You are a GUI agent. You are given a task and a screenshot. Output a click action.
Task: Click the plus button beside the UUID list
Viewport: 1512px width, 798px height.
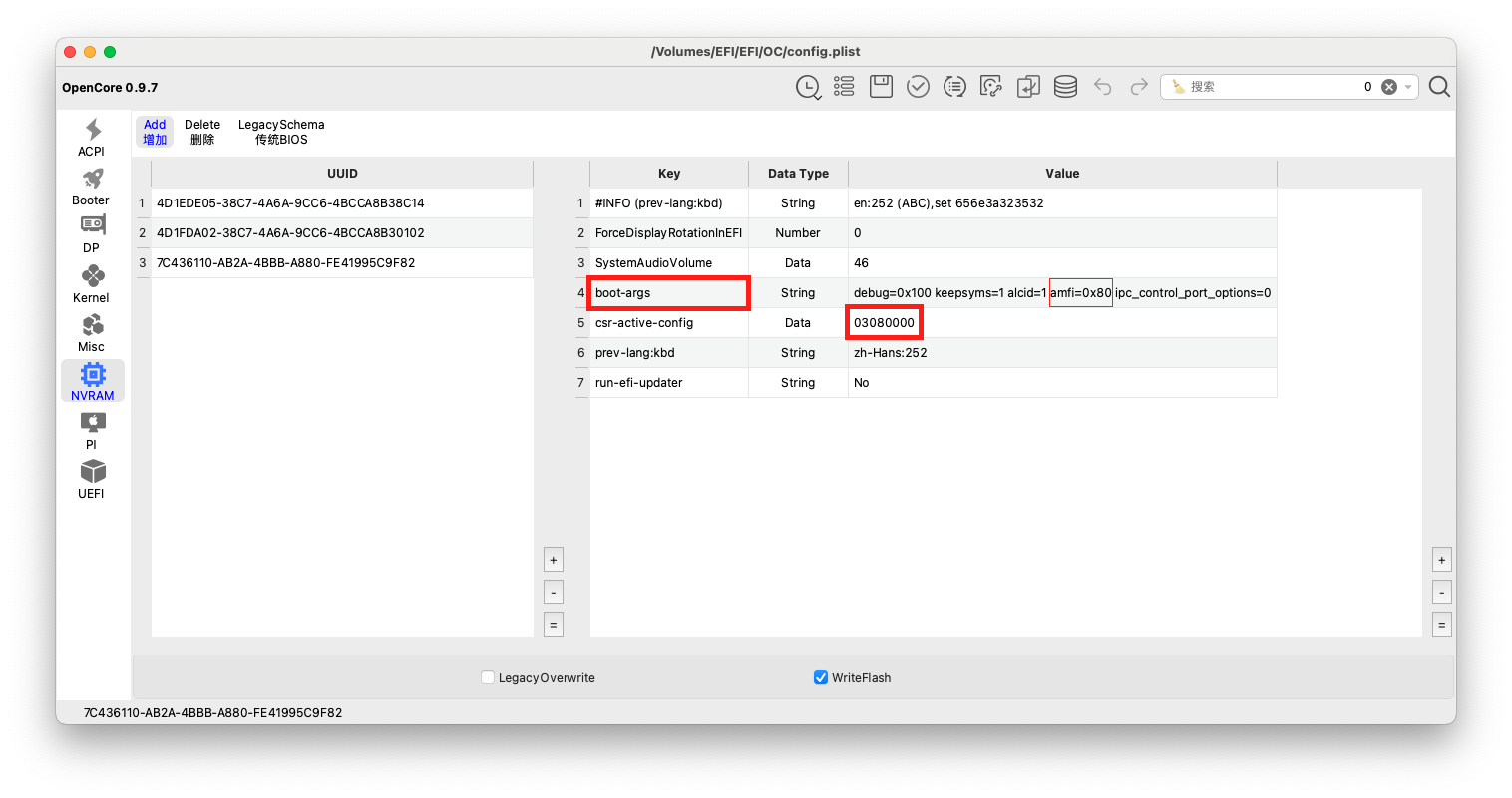(554, 559)
